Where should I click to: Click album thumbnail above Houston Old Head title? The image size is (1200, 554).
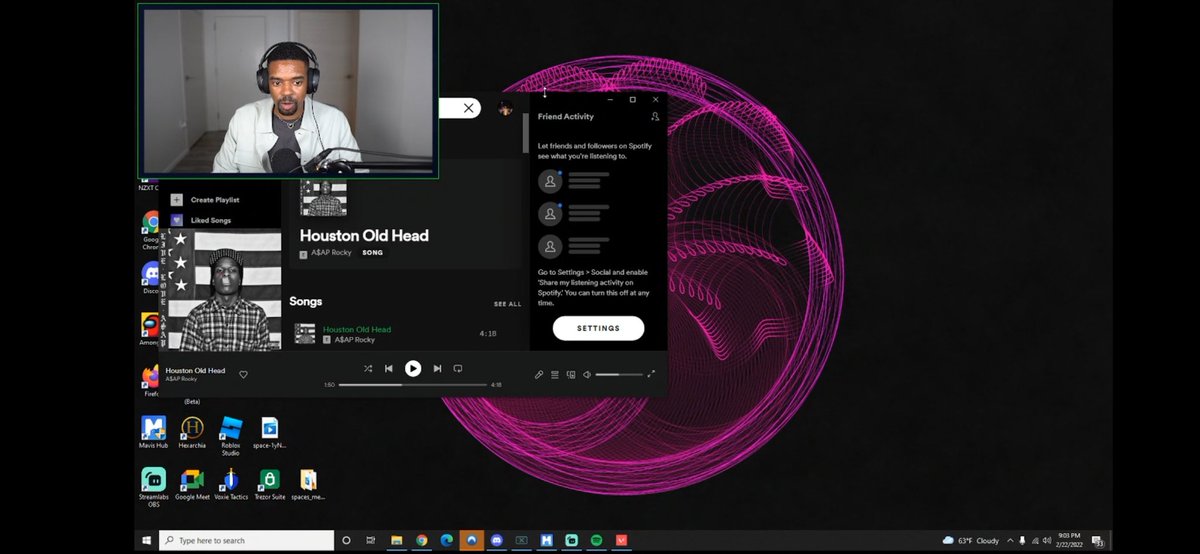[x=324, y=198]
